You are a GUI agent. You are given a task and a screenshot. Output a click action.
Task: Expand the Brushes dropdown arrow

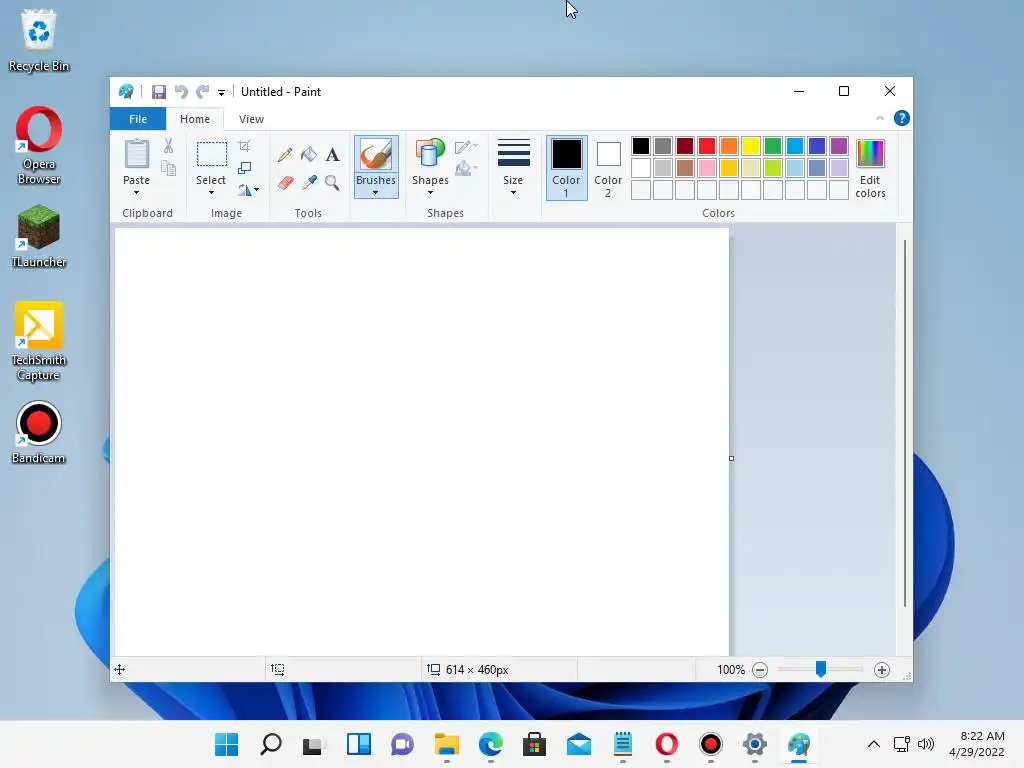tap(376, 193)
